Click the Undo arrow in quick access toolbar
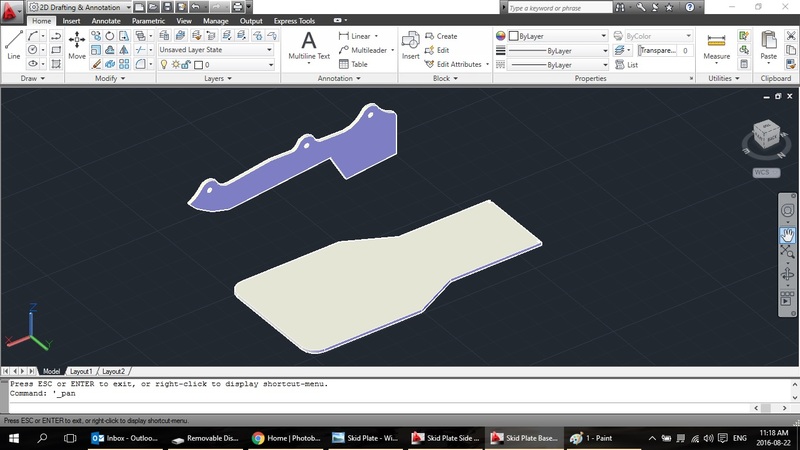Viewport: 800px width, 450px height. [x=195, y=7]
